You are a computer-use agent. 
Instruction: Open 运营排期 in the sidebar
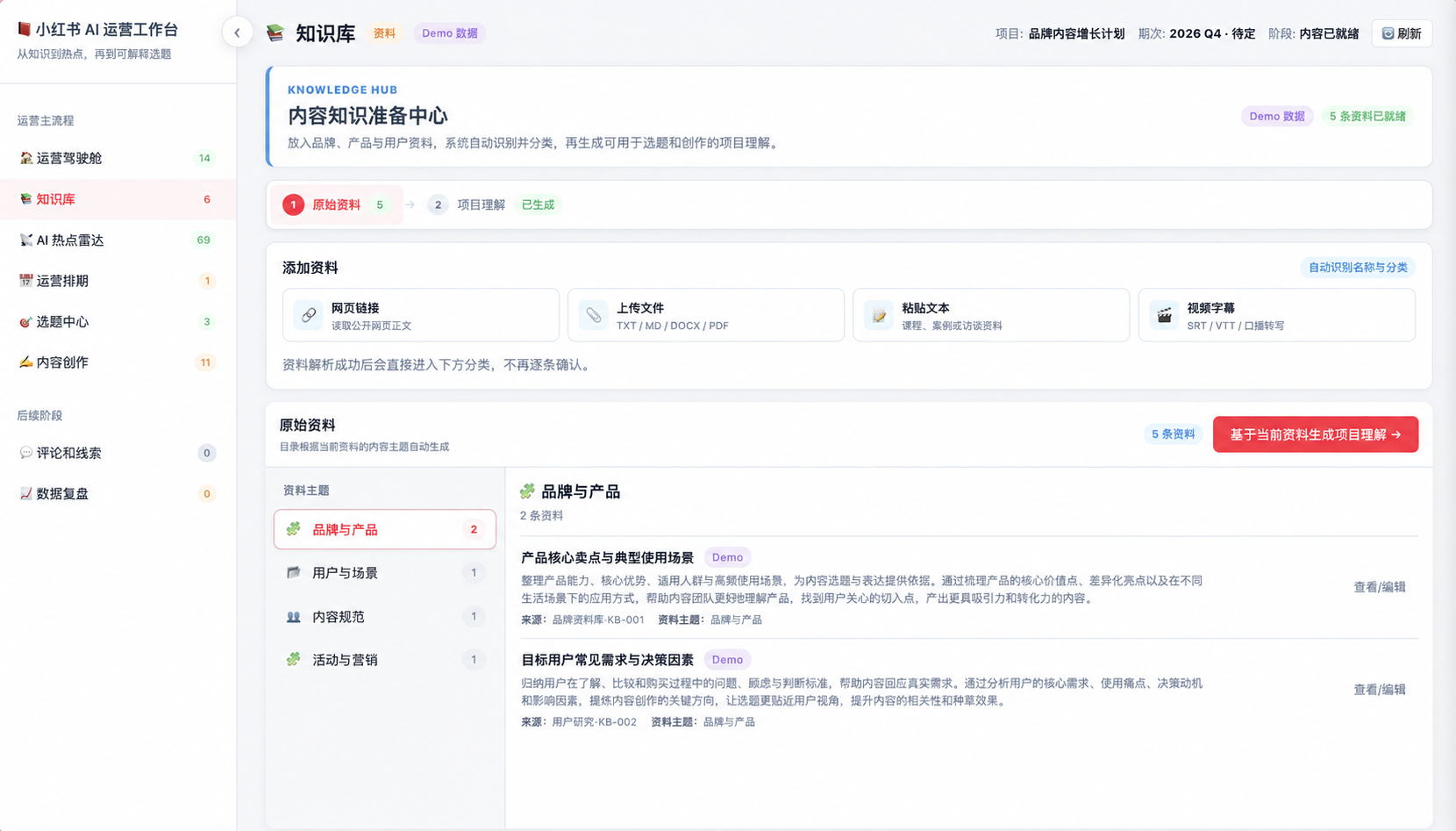pos(118,281)
